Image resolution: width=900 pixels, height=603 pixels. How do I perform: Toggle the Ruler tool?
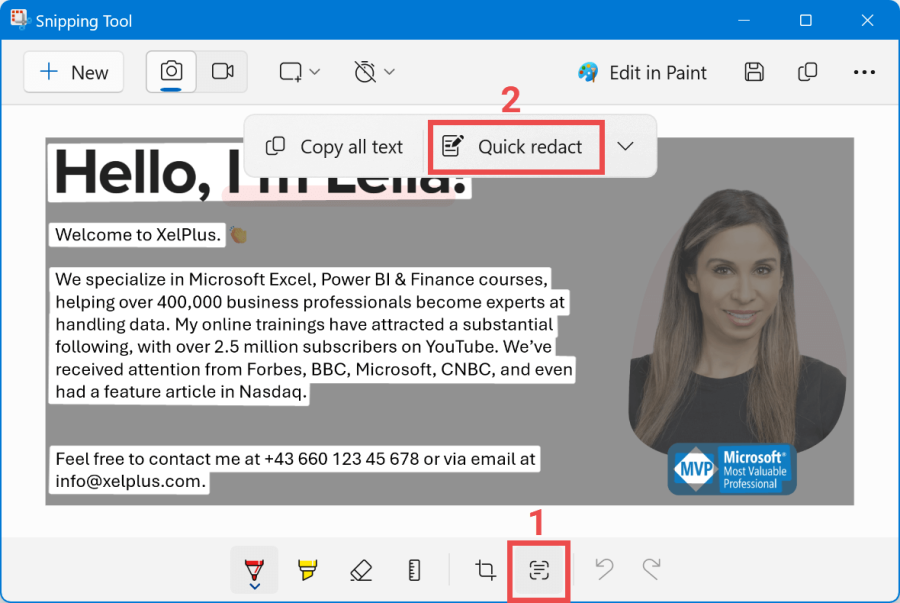[415, 570]
